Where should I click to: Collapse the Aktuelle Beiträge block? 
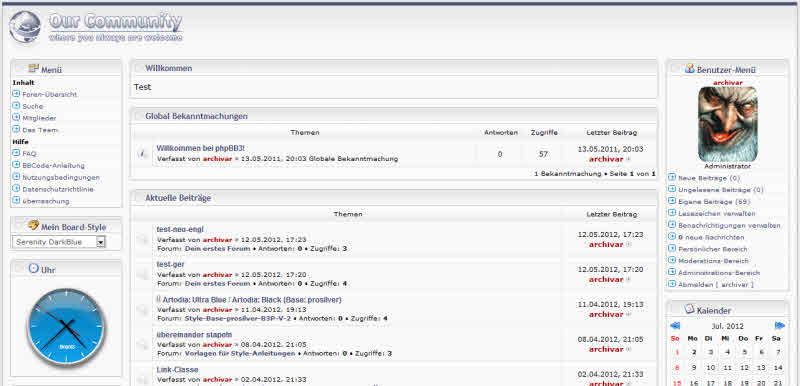137,198
